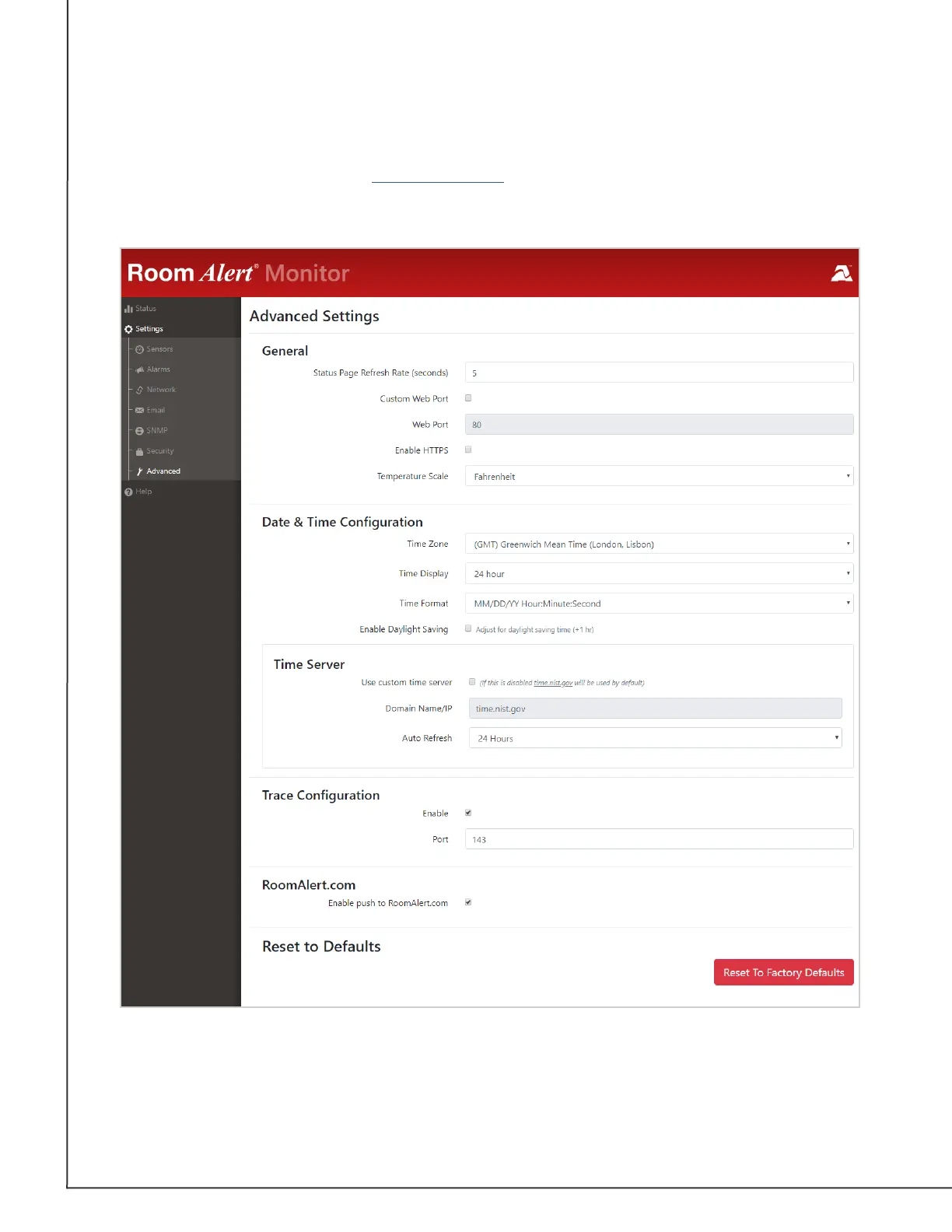Open the Temperature Scale dropdown
This screenshot has width=952, height=1232.
[x=659, y=476]
